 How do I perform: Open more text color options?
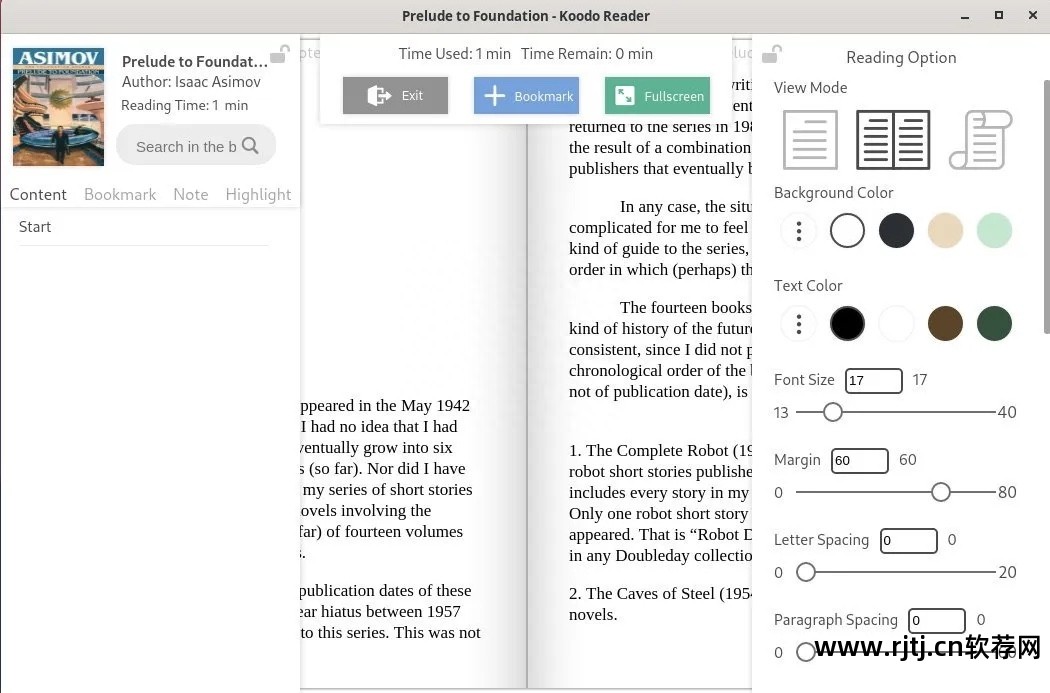[x=798, y=324]
